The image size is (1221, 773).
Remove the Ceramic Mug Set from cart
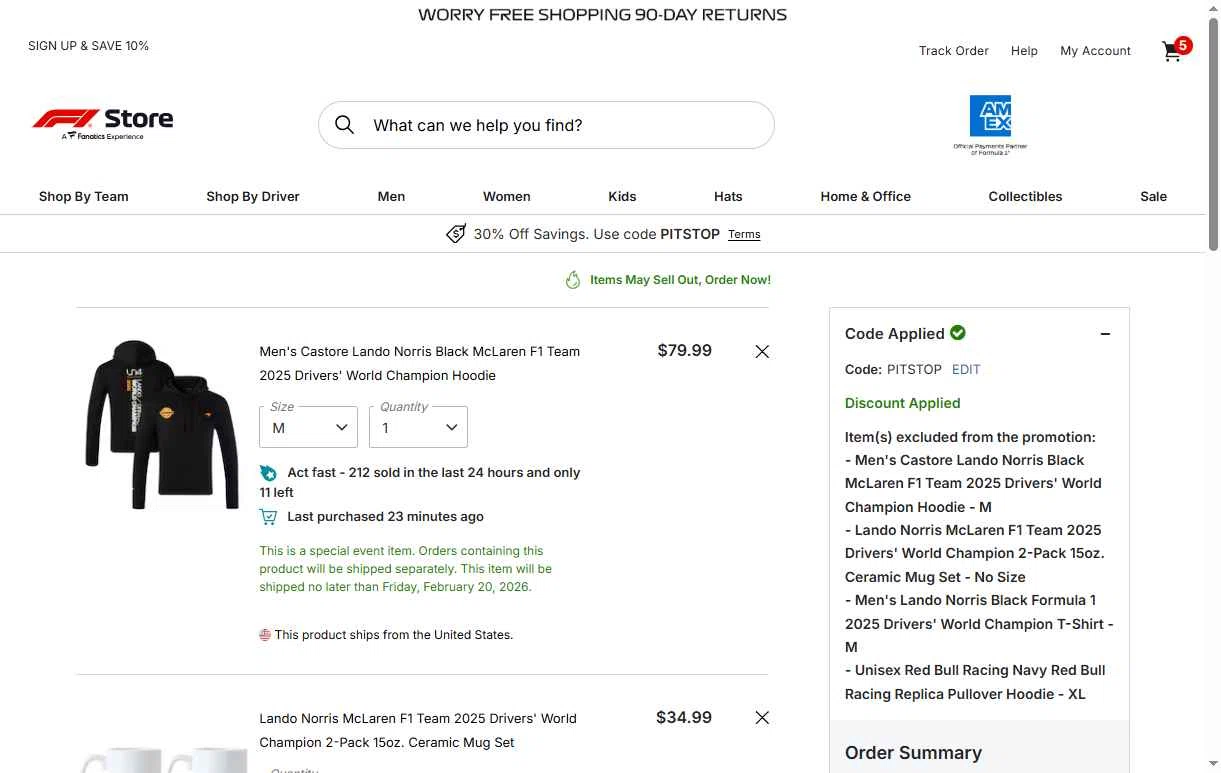762,717
